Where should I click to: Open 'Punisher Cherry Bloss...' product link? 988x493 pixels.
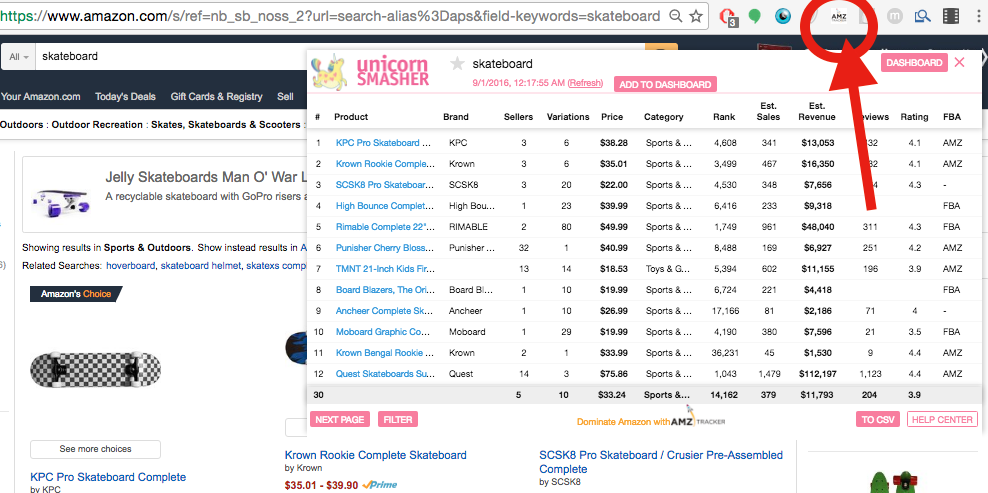[x=385, y=248]
